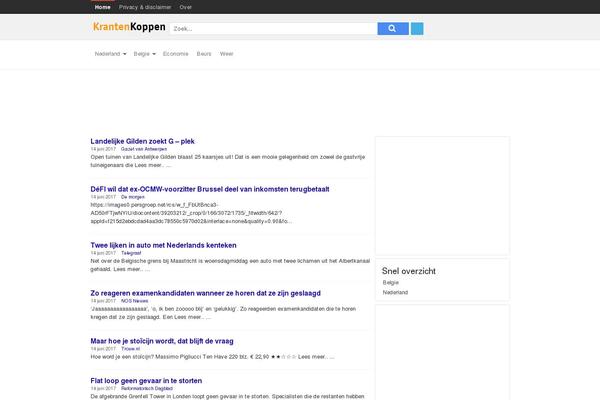Open the Over menu item
The height and width of the screenshot is (400, 600).
pos(186,7)
